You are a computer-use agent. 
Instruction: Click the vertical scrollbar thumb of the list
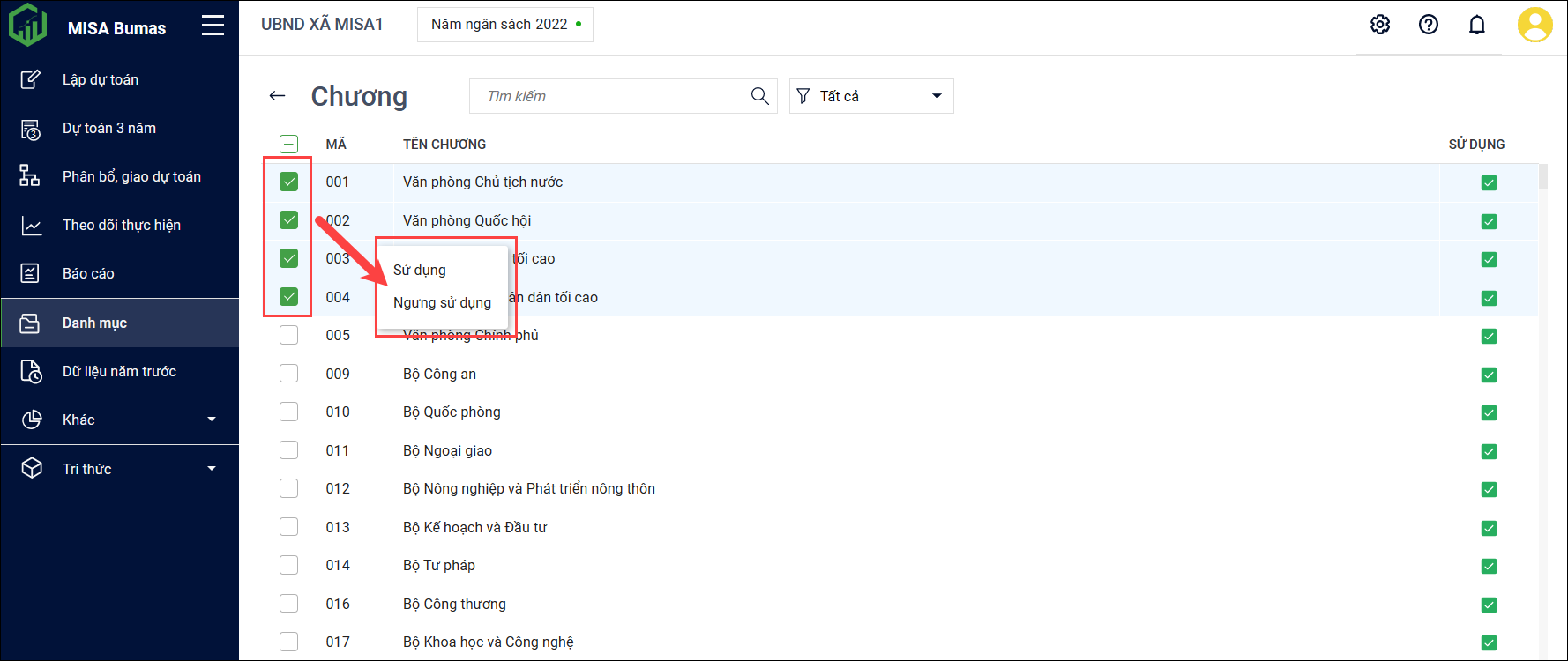(x=1542, y=177)
